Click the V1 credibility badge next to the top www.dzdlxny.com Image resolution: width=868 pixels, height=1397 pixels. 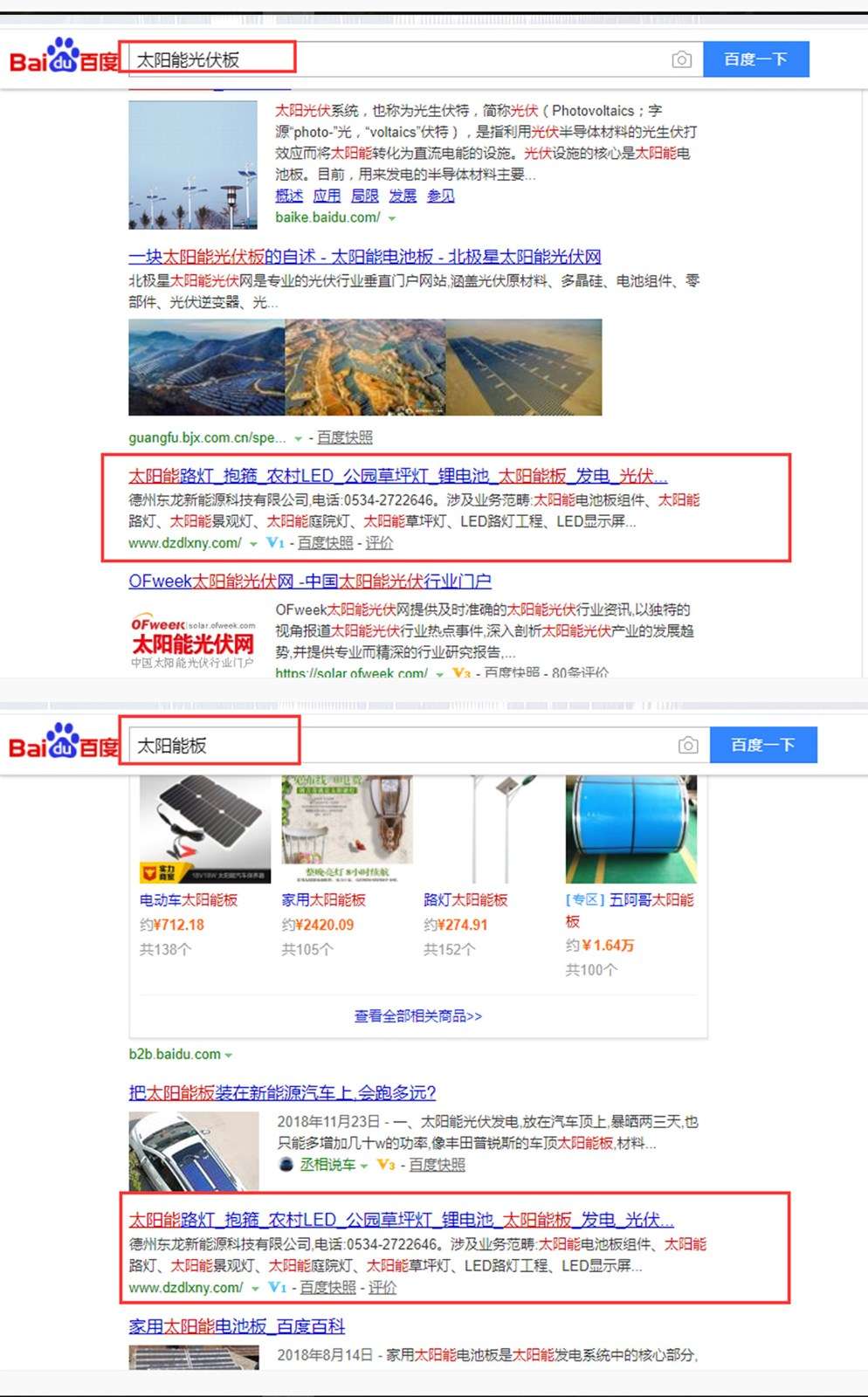275,543
